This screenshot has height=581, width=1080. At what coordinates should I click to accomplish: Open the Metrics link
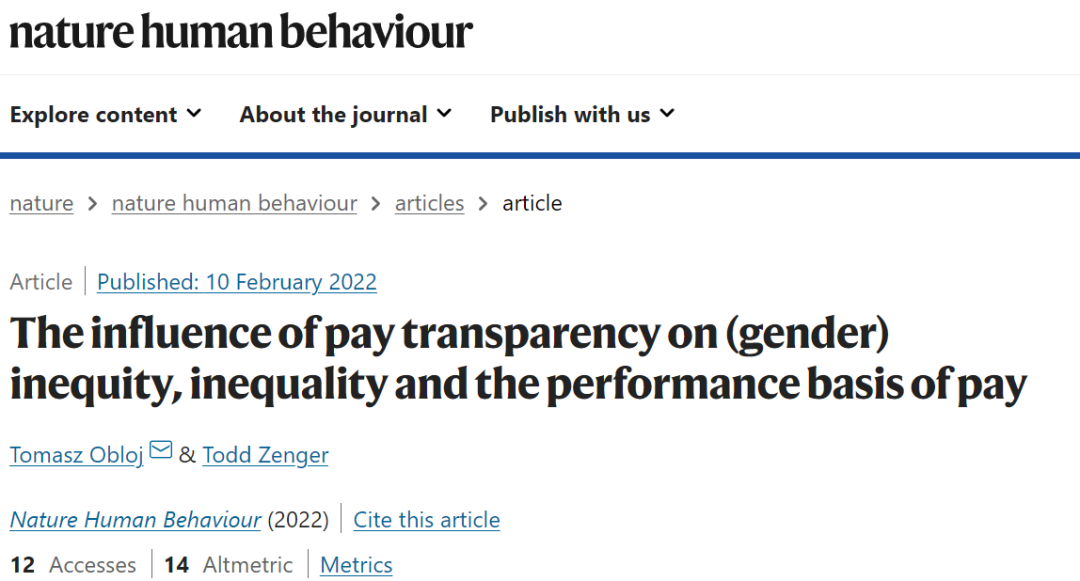(x=356, y=565)
